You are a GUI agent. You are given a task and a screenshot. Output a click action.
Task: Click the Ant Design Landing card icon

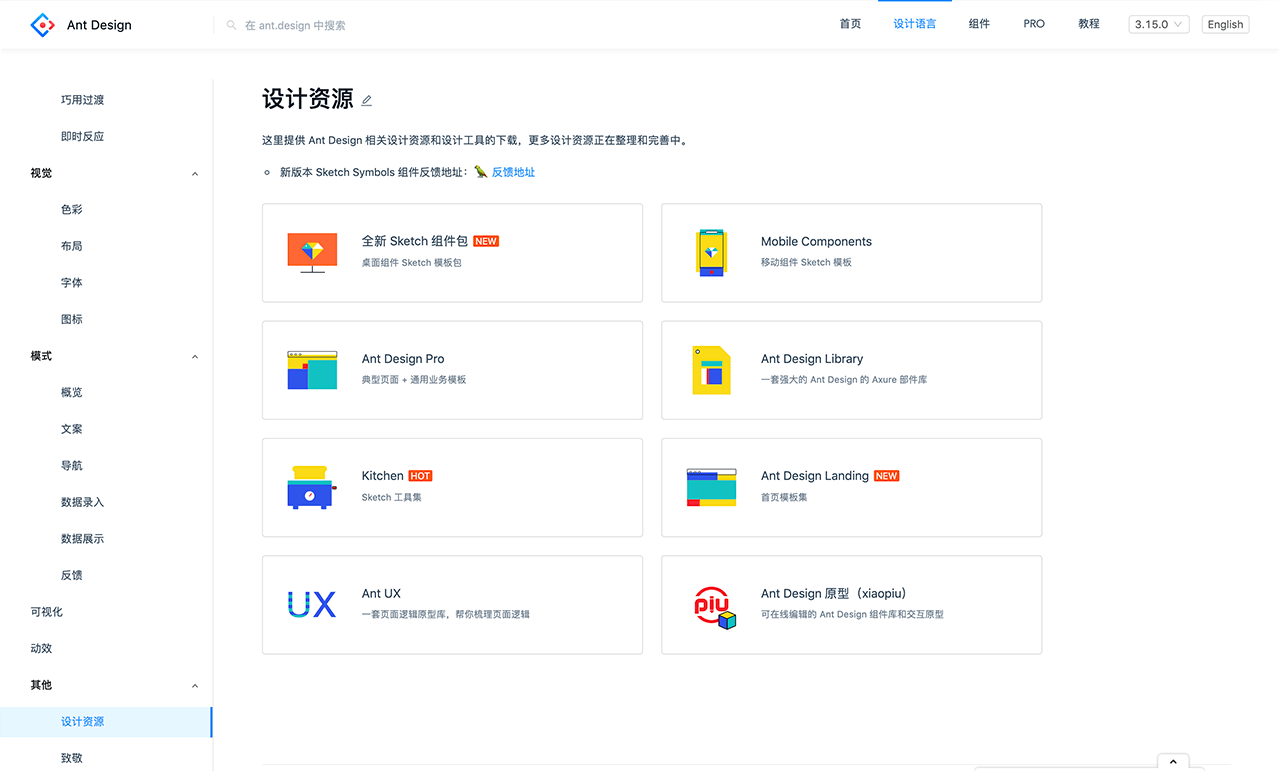click(711, 487)
